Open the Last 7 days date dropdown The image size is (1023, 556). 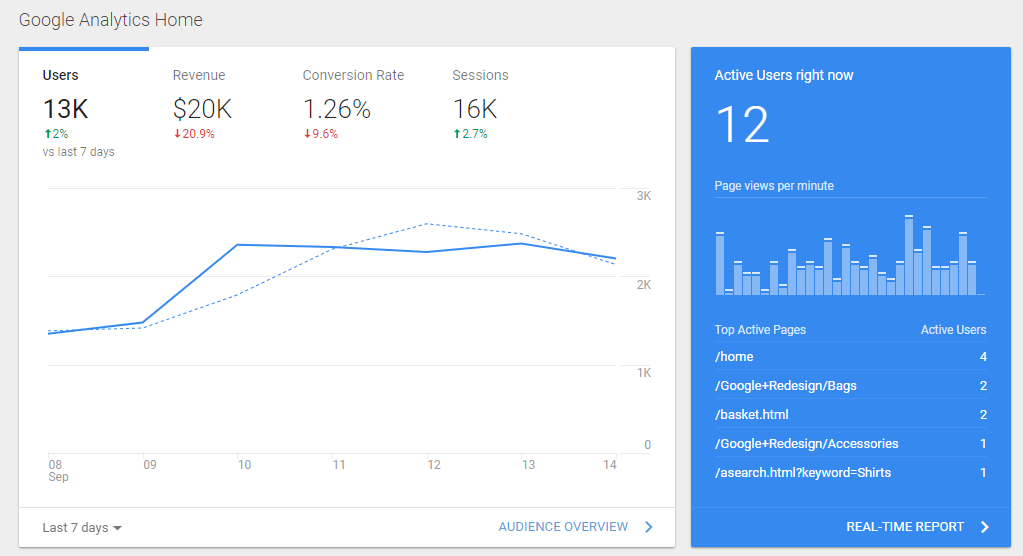pos(82,527)
